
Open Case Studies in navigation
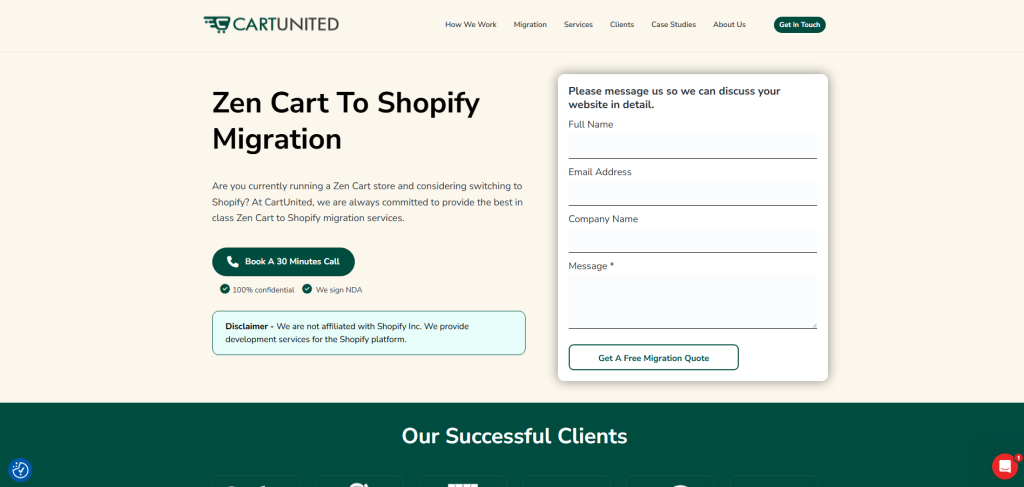[673, 25]
